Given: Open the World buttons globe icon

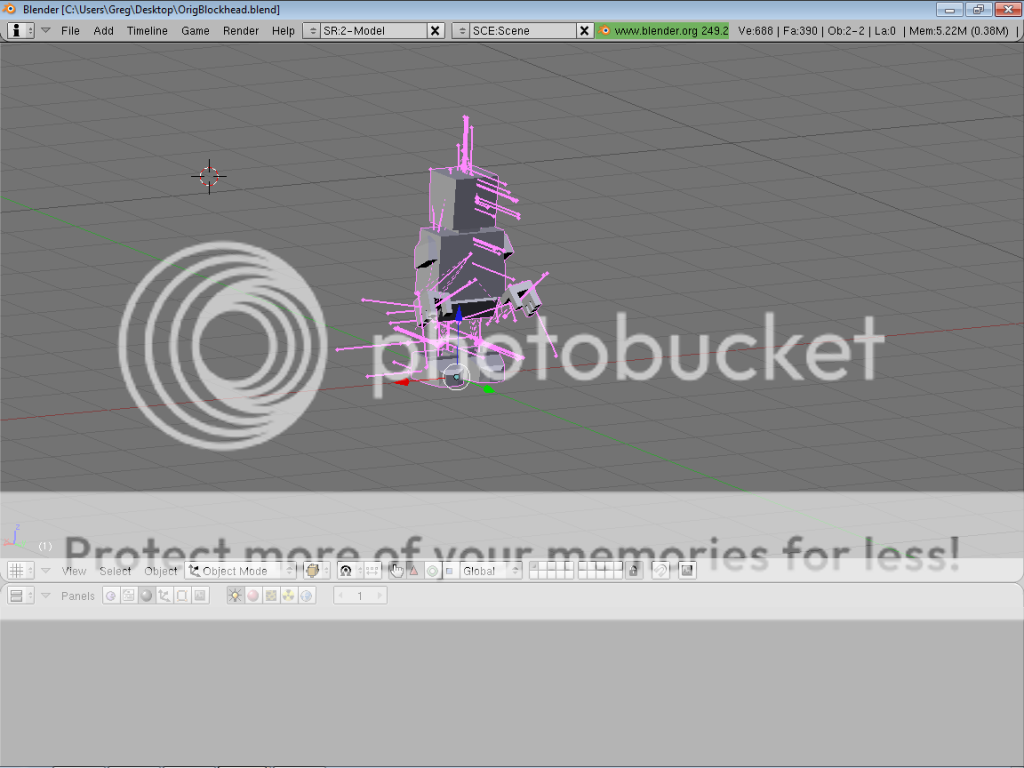Looking at the screenshot, I should pos(306,596).
